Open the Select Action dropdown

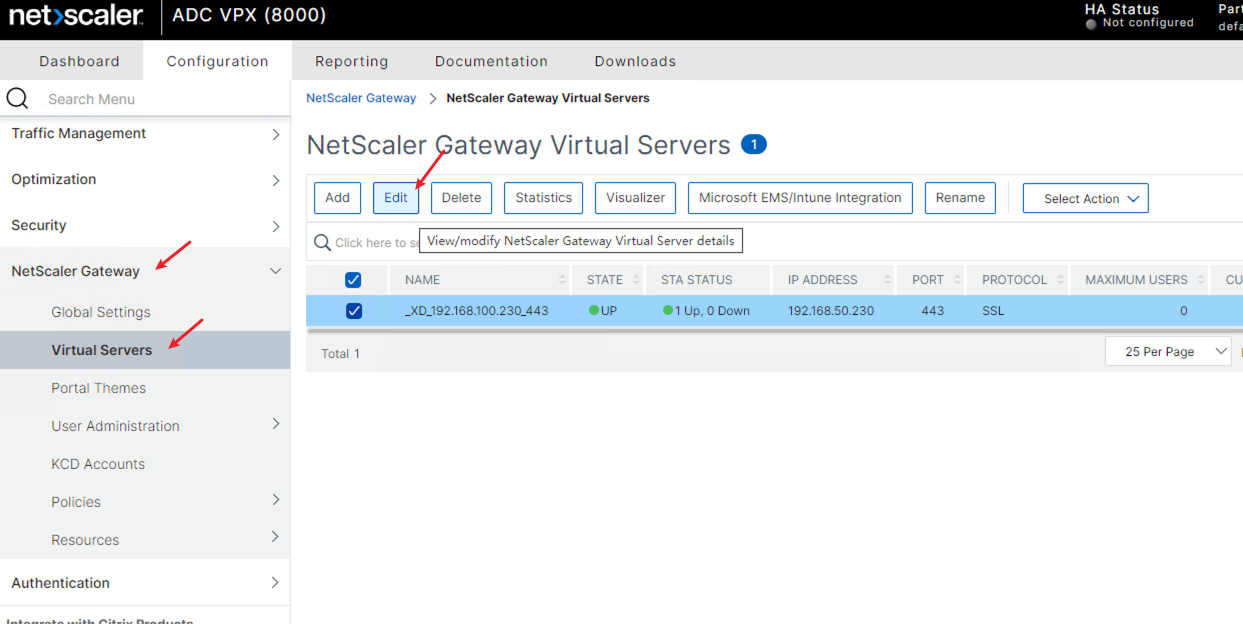pyautogui.click(x=1085, y=198)
